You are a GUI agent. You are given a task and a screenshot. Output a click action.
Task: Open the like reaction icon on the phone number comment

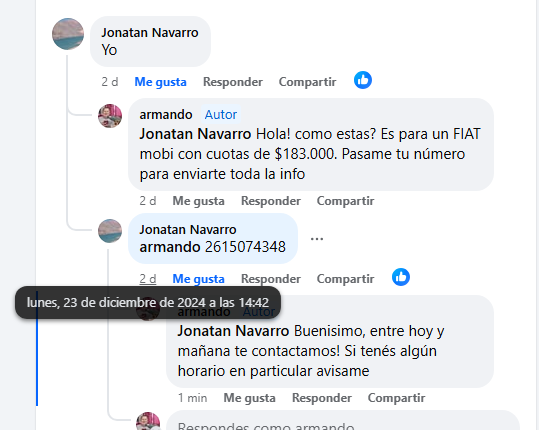coord(401,277)
